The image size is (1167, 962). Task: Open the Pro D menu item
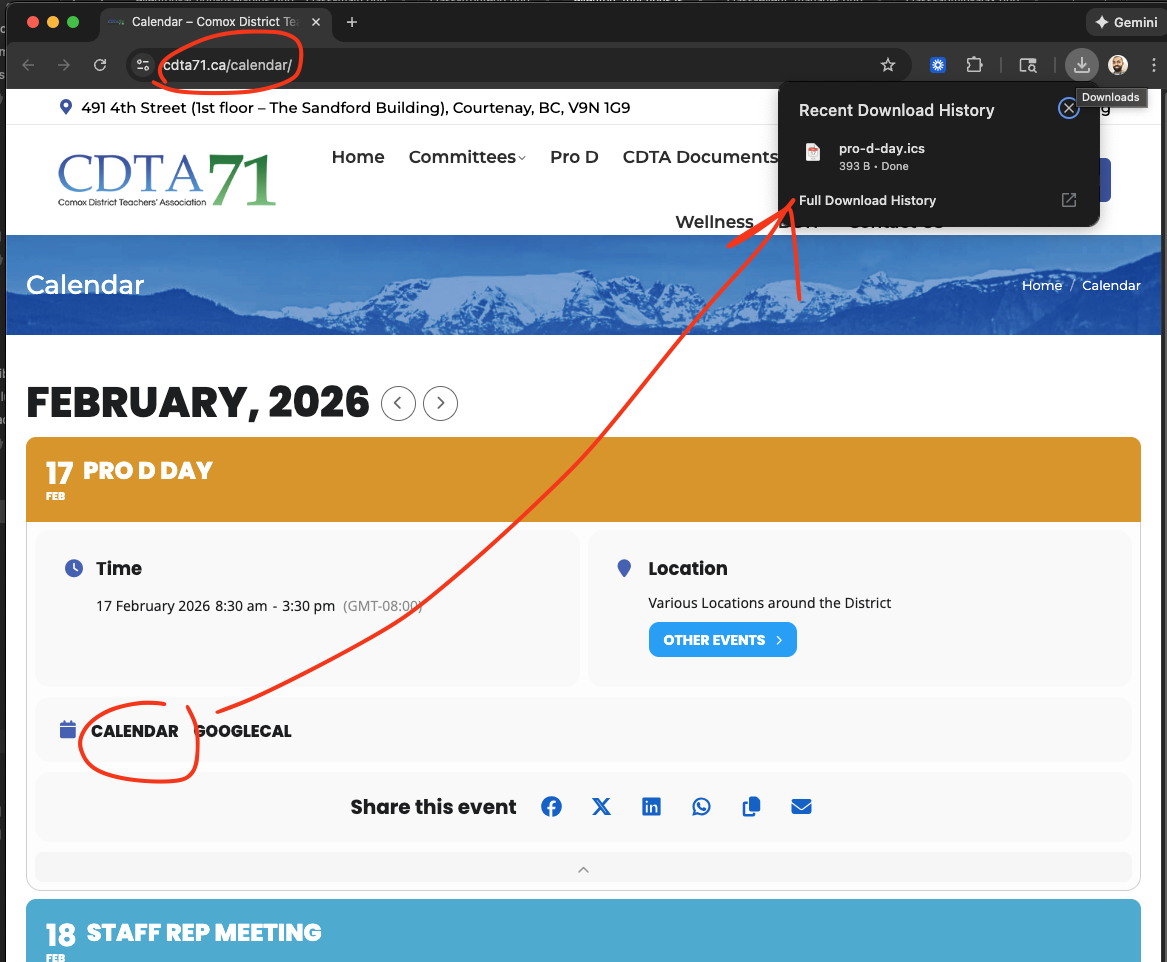pyautogui.click(x=574, y=157)
